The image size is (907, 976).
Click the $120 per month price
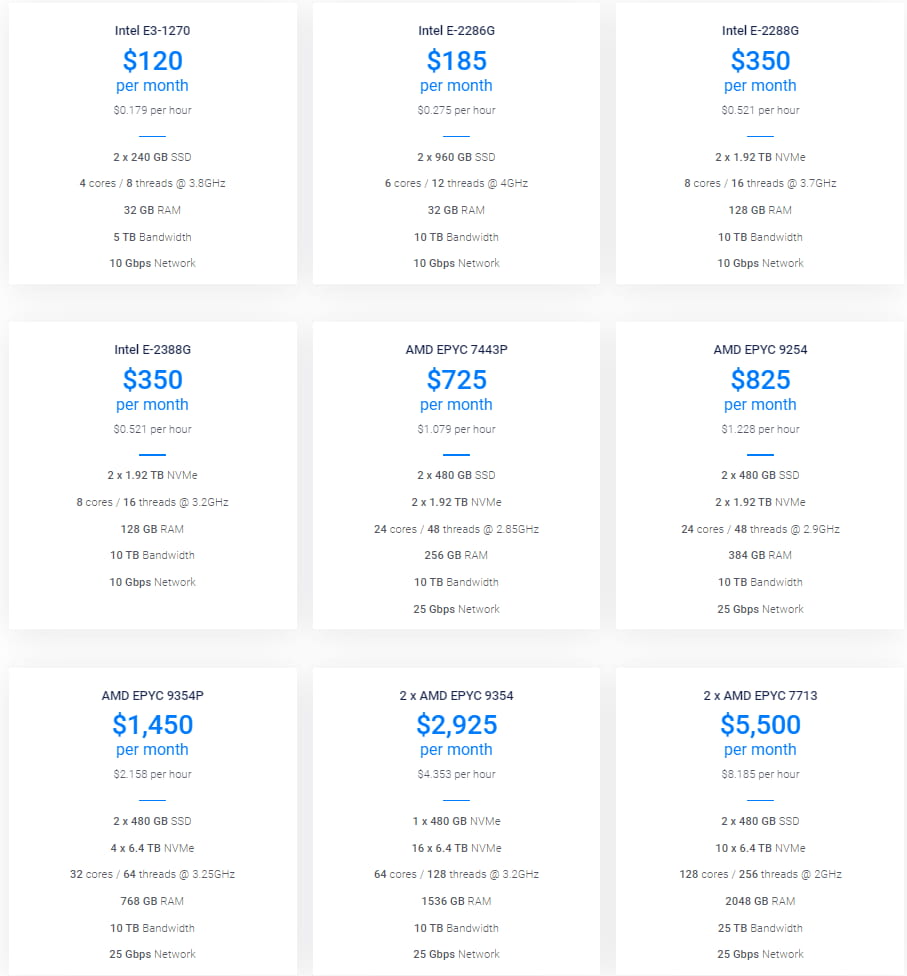pyautogui.click(x=152, y=61)
